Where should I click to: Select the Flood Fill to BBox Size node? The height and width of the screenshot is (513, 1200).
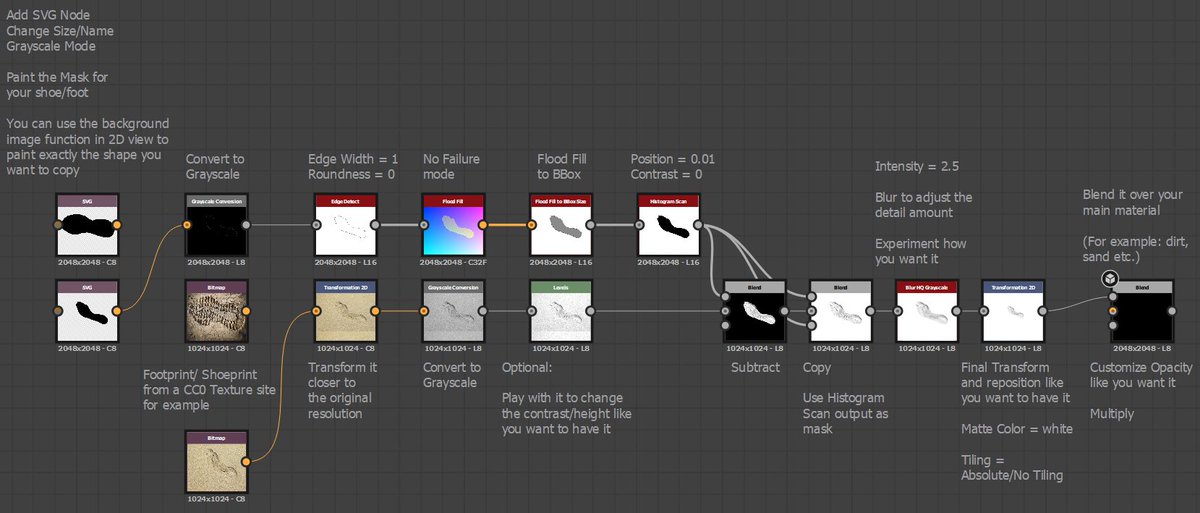[x=560, y=225]
